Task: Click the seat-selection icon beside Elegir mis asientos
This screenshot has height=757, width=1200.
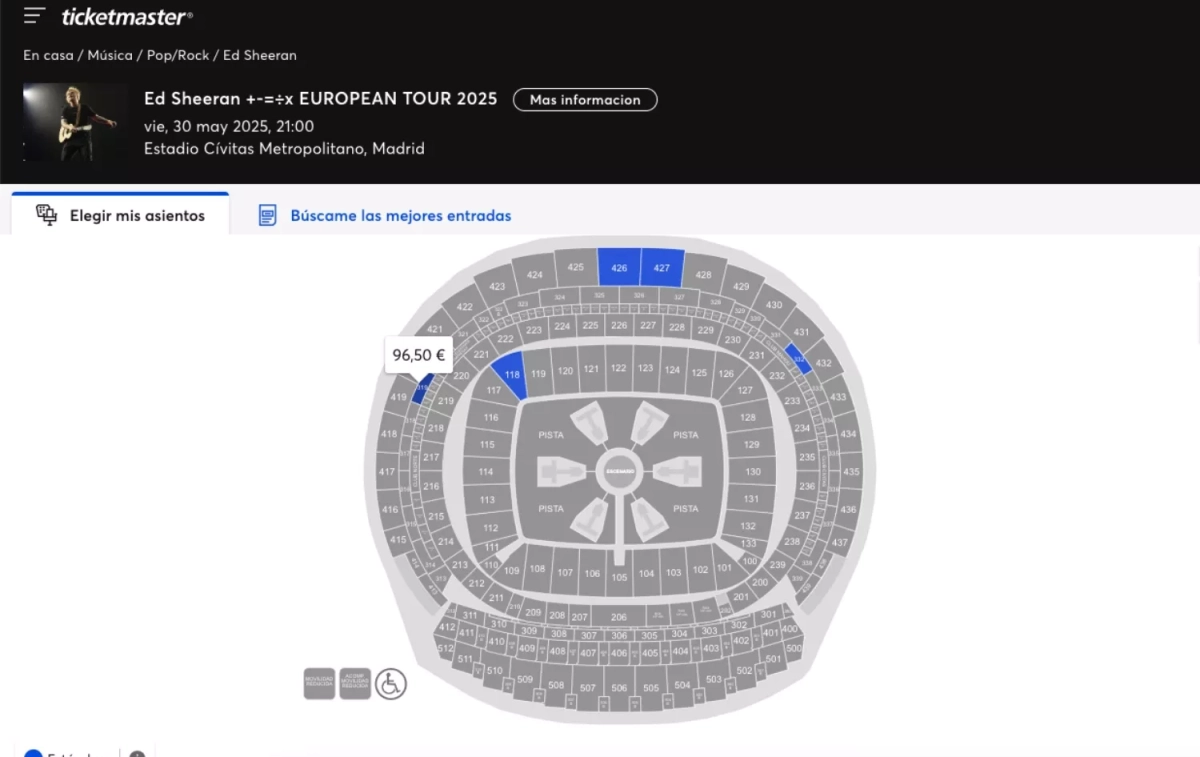Action: click(46, 215)
